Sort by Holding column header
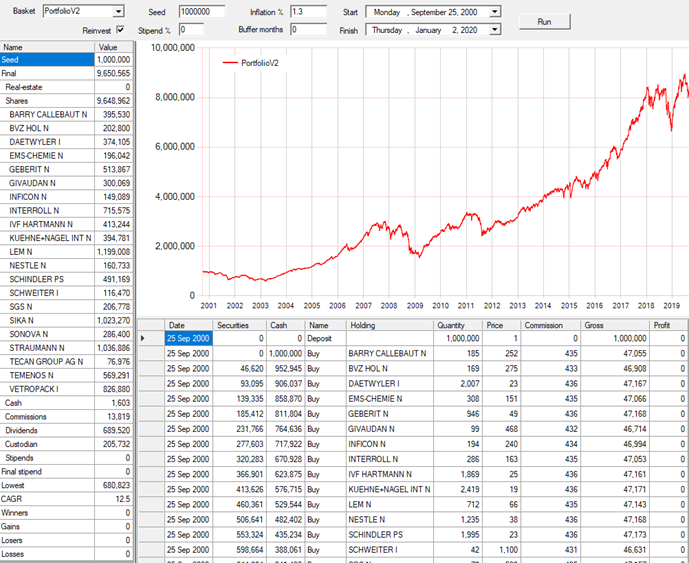Screen dimensions: 689x563 point(389,325)
